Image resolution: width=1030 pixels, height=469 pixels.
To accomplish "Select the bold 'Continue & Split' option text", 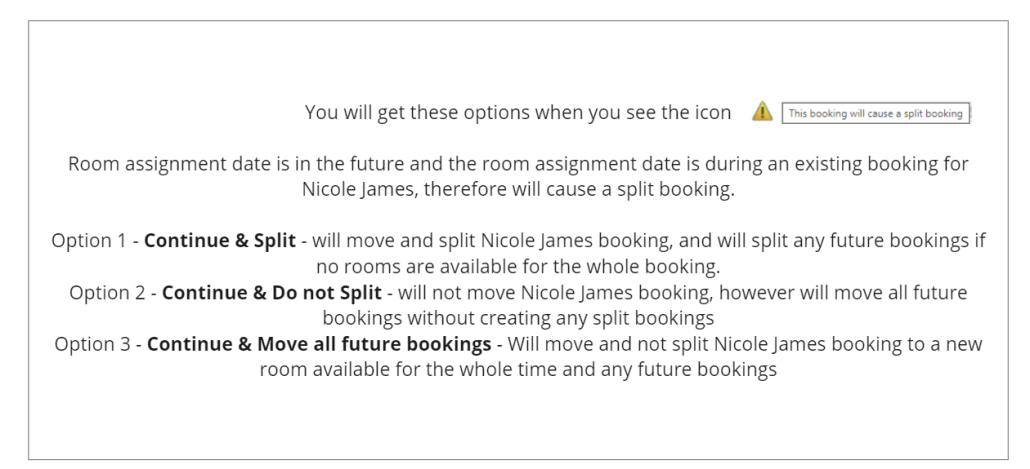I will pos(220,240).
